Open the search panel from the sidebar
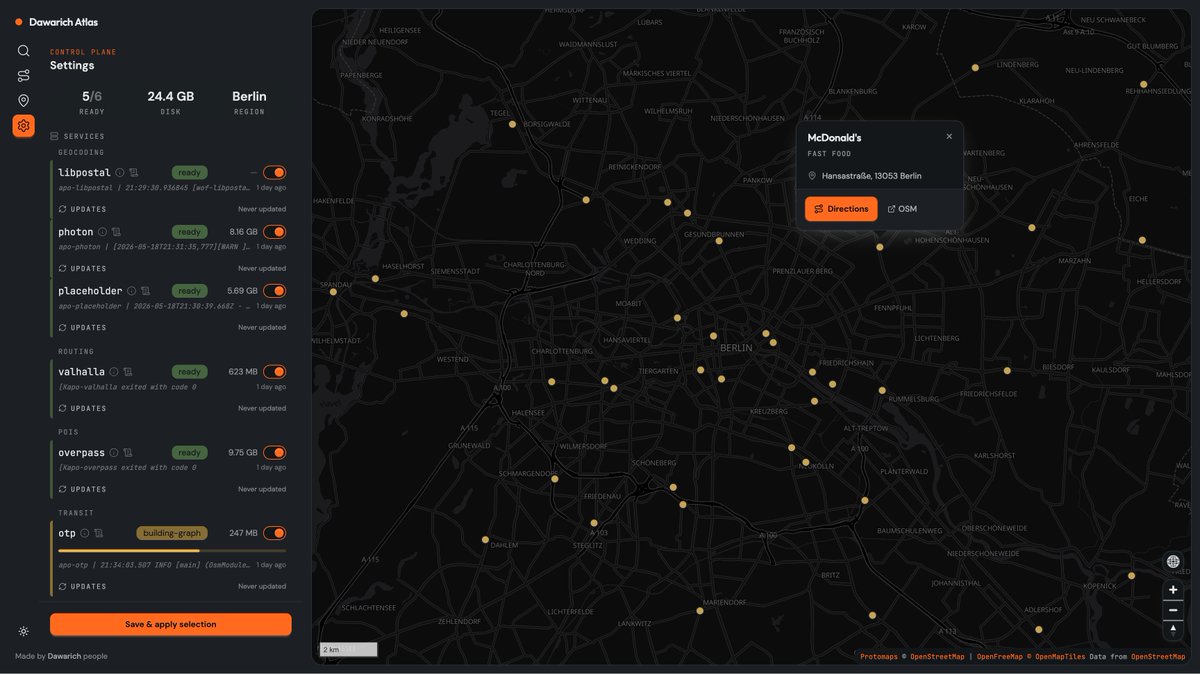 (x=23, y=51)
